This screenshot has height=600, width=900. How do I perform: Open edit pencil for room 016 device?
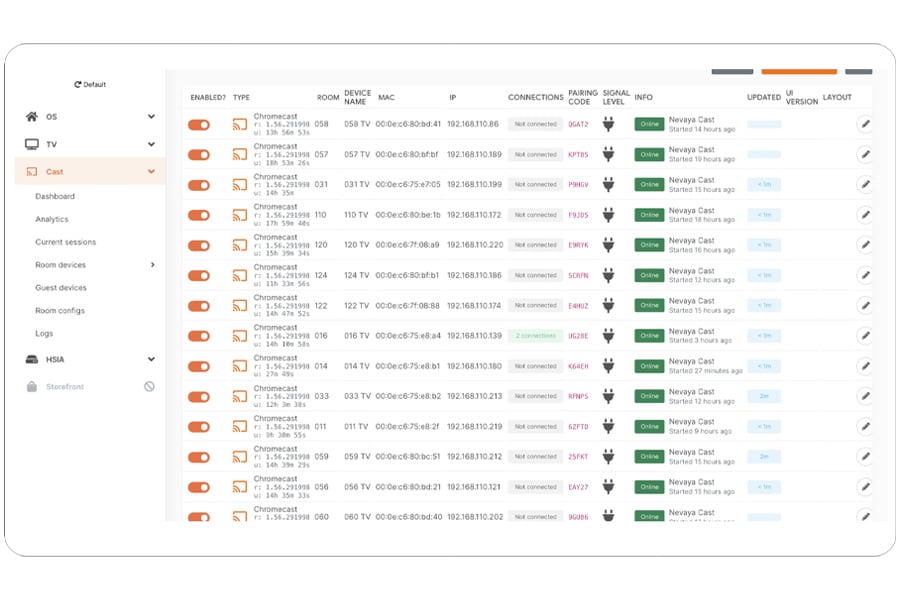(x=865, y=335)
